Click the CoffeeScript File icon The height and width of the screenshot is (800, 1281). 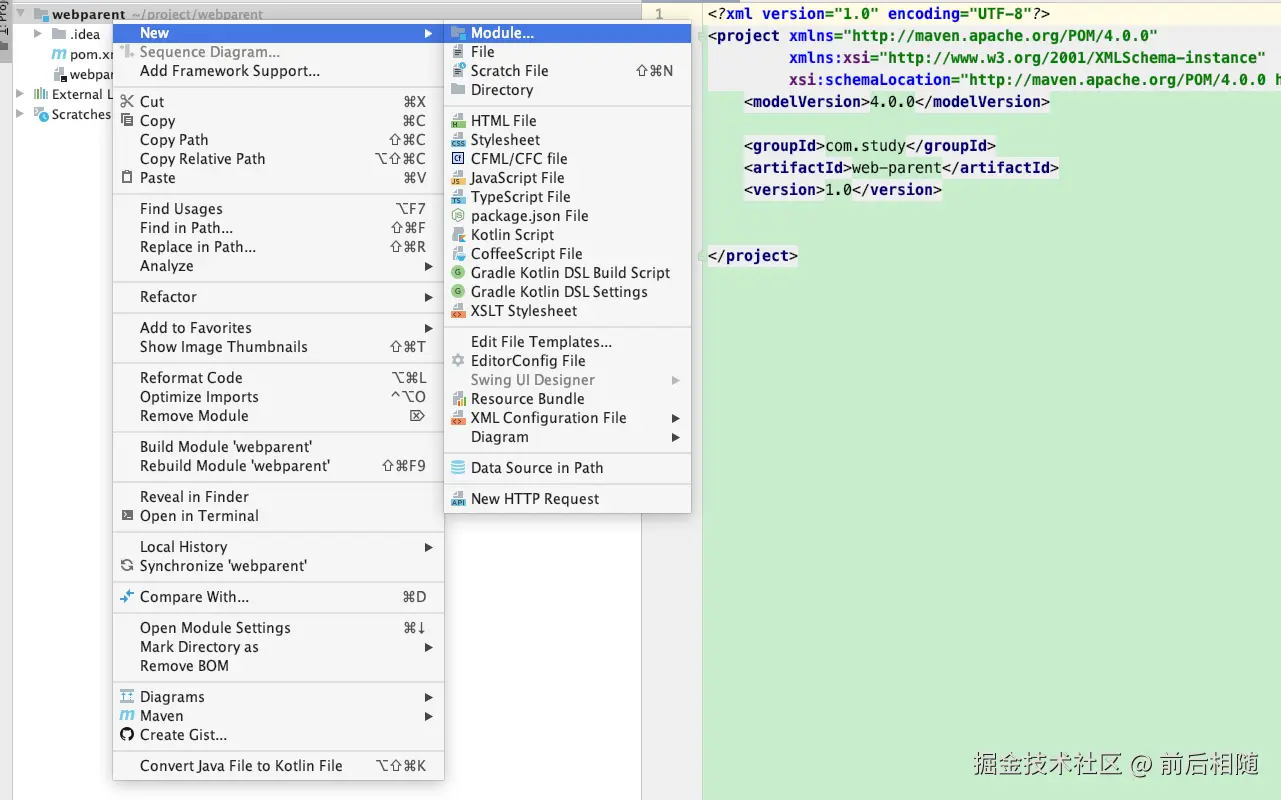pos(458,254)
